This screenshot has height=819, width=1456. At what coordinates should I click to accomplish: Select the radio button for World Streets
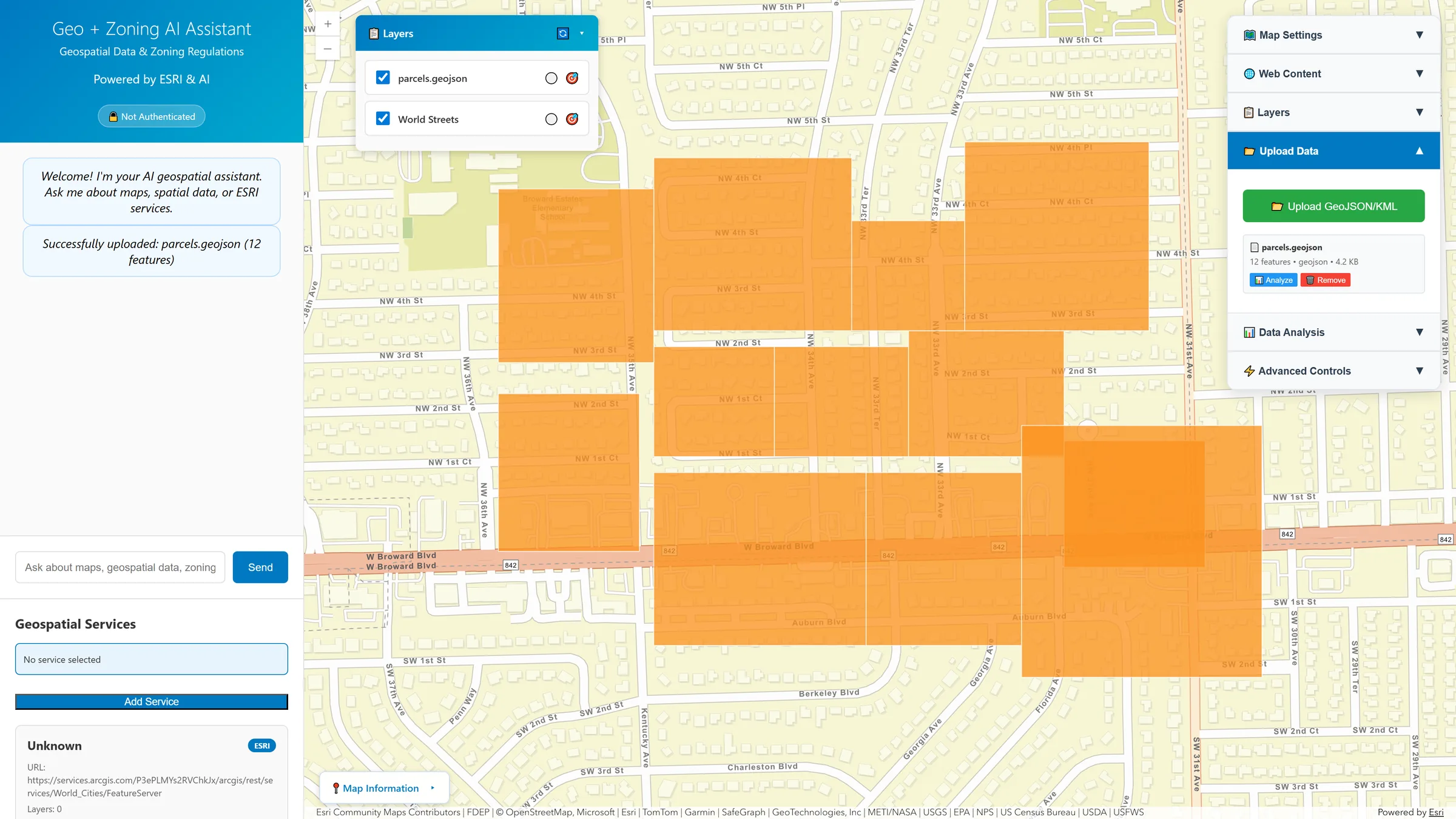(551, 120)
